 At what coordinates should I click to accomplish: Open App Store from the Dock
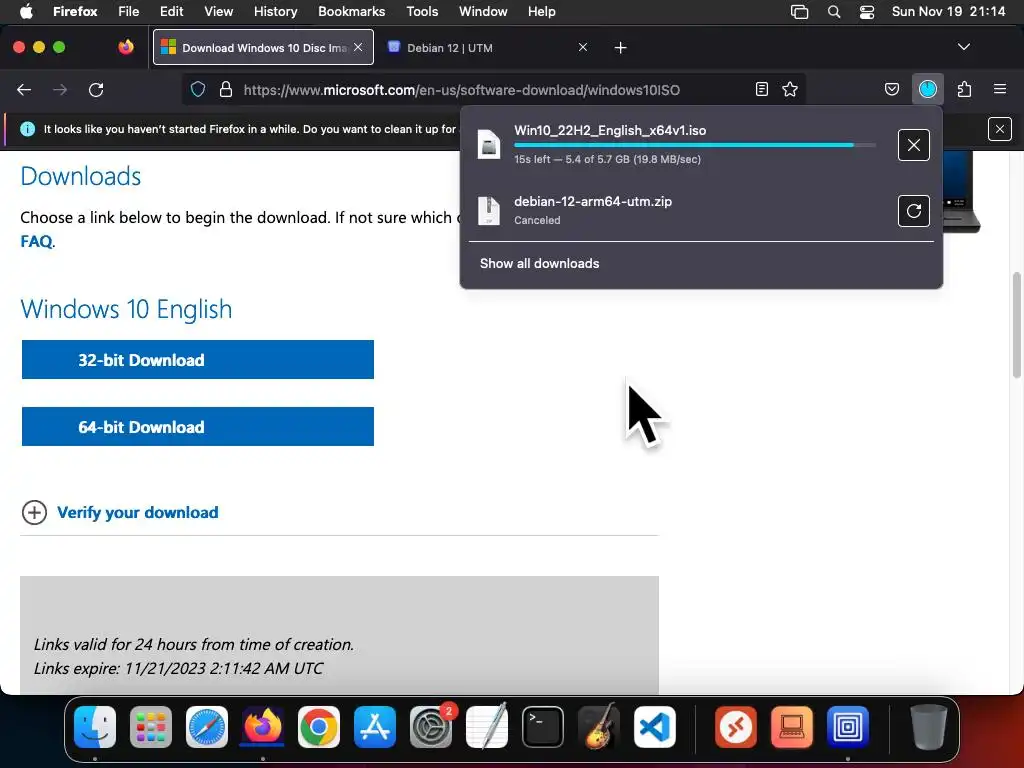(x=375, y=727)
